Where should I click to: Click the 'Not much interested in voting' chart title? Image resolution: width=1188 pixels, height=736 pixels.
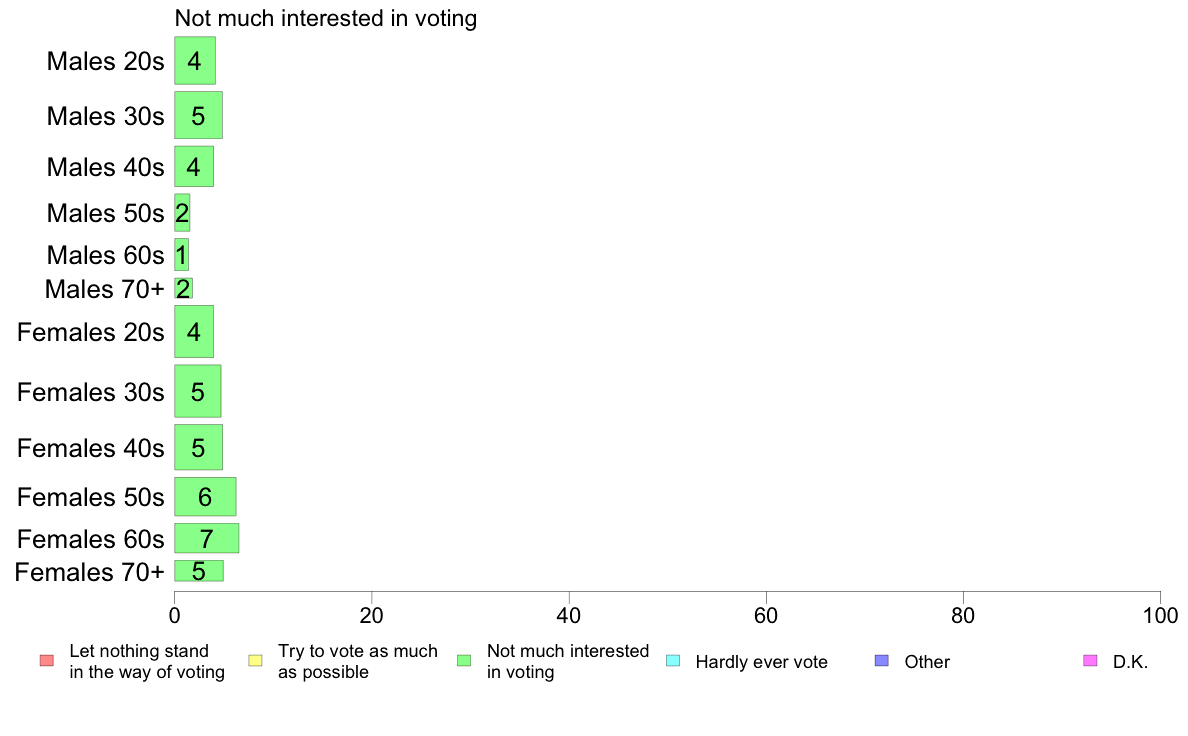point(326,18)
